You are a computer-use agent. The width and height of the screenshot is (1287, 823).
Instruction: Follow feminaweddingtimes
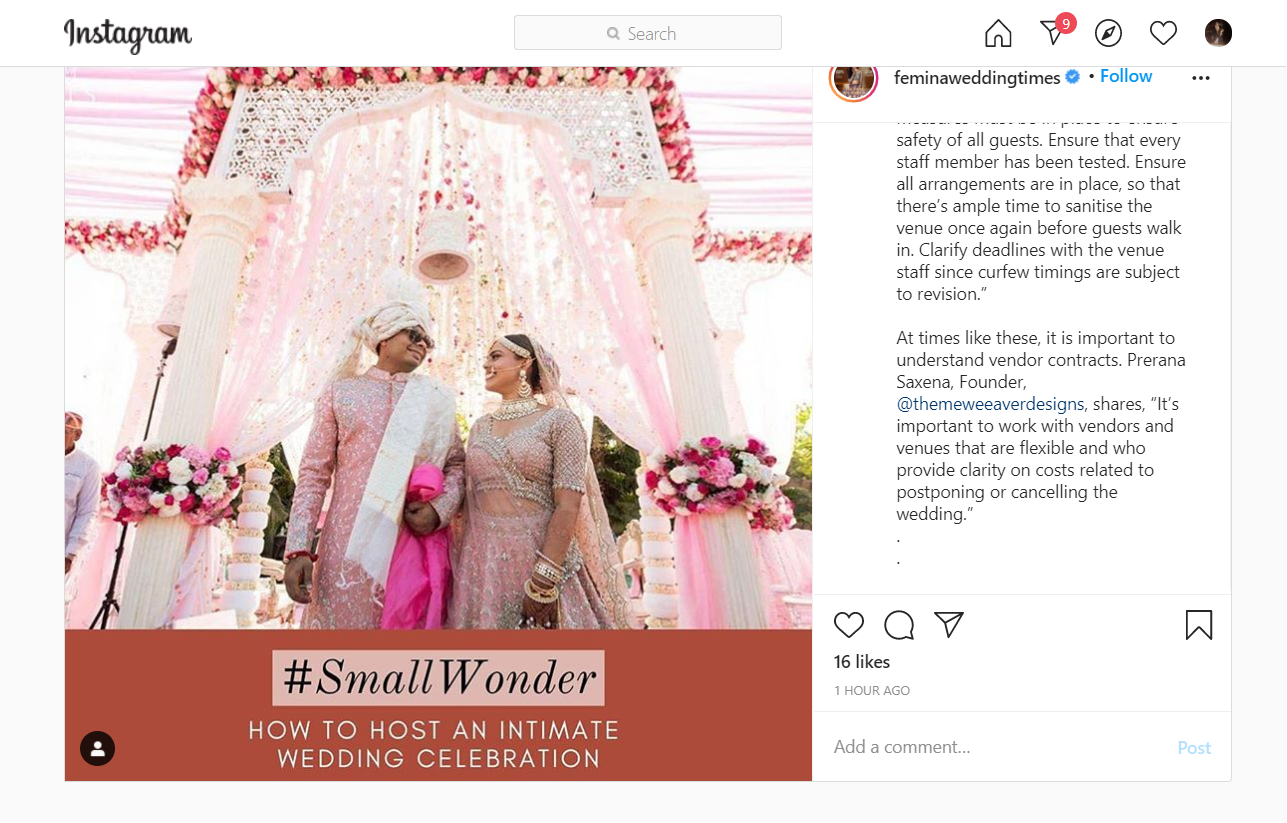click(x=1126, y=76)
